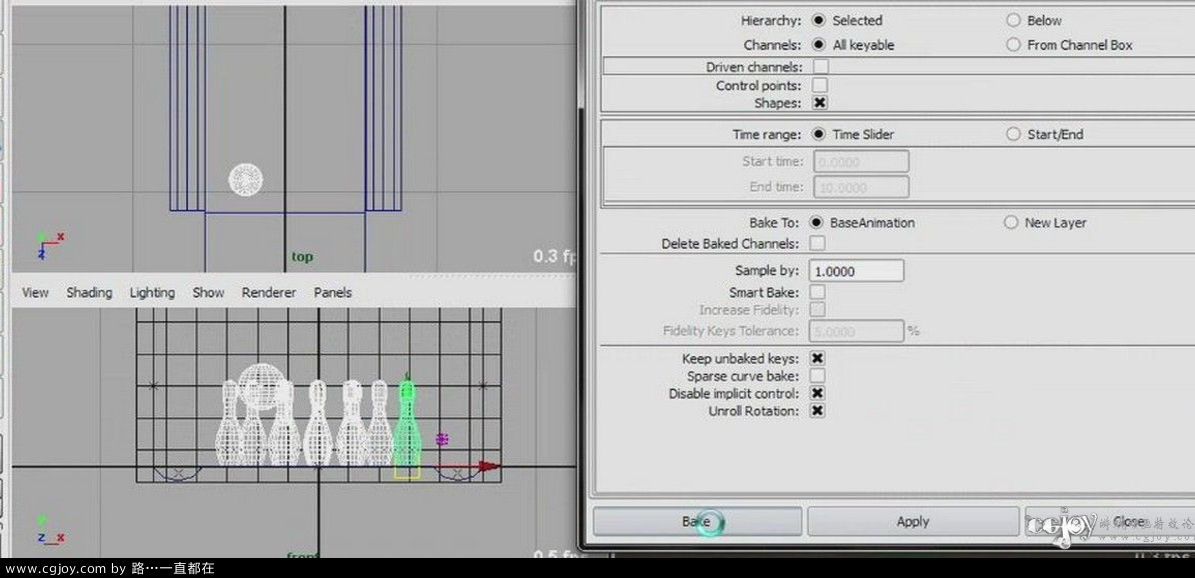This screenshot has height=578, width=1195.
Task: Click the Sample by input field
Action: pos(857,271)
